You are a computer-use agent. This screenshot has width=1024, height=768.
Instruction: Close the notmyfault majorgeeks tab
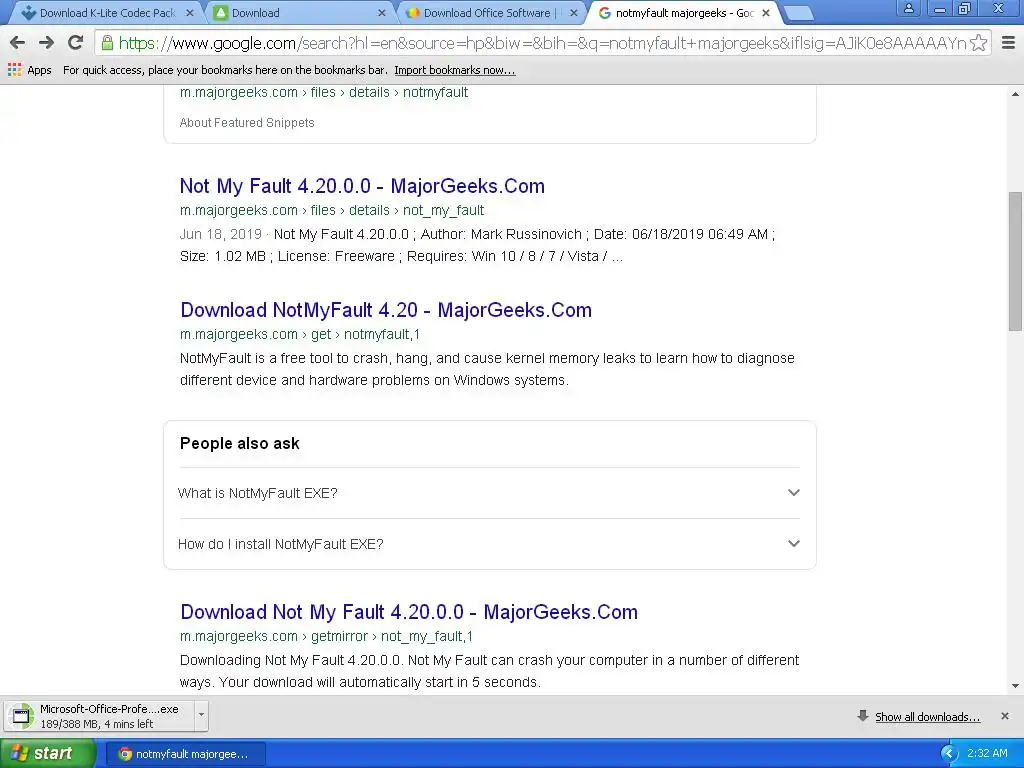click(x=766, y=13)
